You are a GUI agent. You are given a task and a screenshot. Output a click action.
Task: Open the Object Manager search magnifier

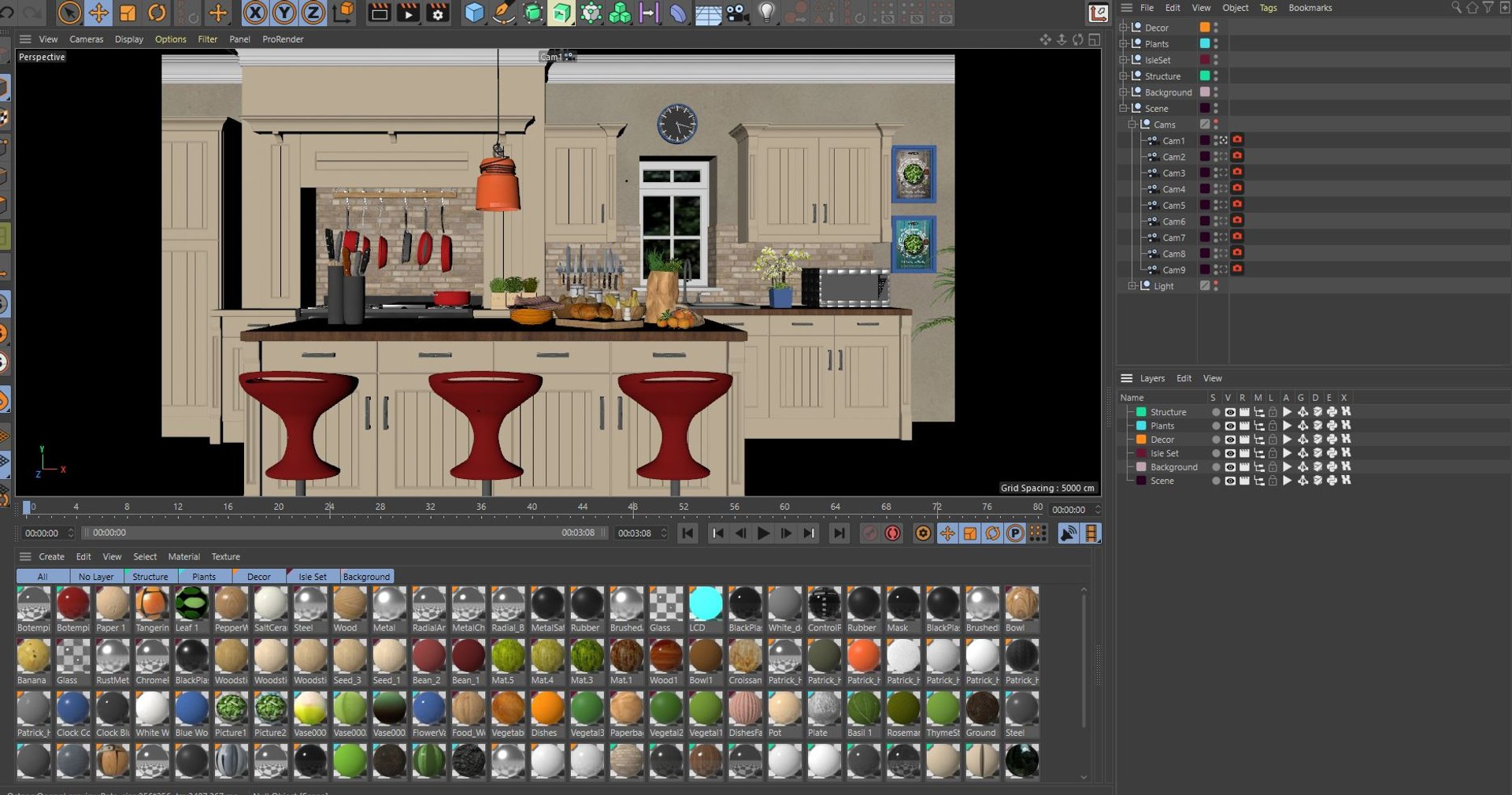pos(1456,8)
